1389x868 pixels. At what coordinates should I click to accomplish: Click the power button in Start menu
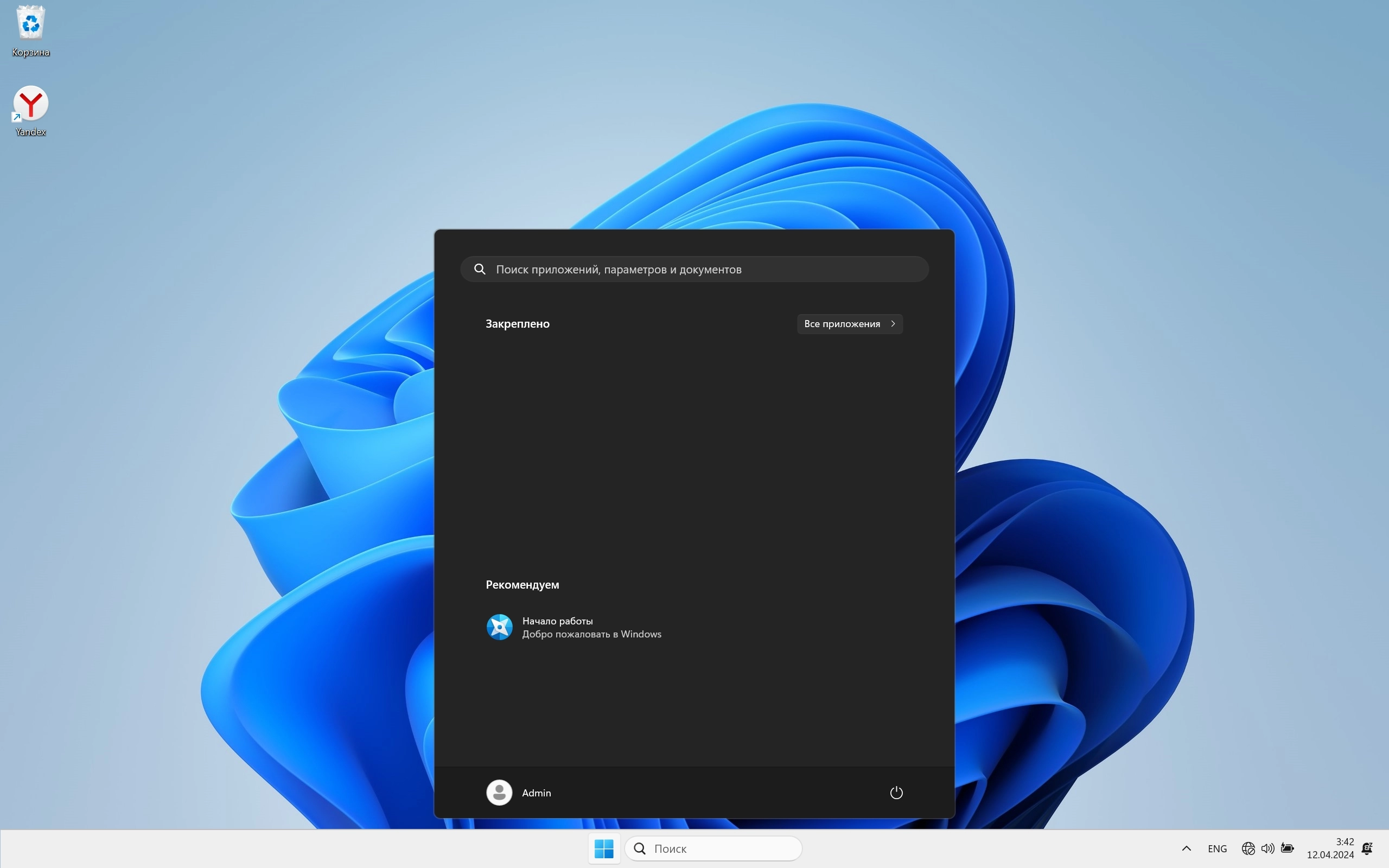pos(896,793)
